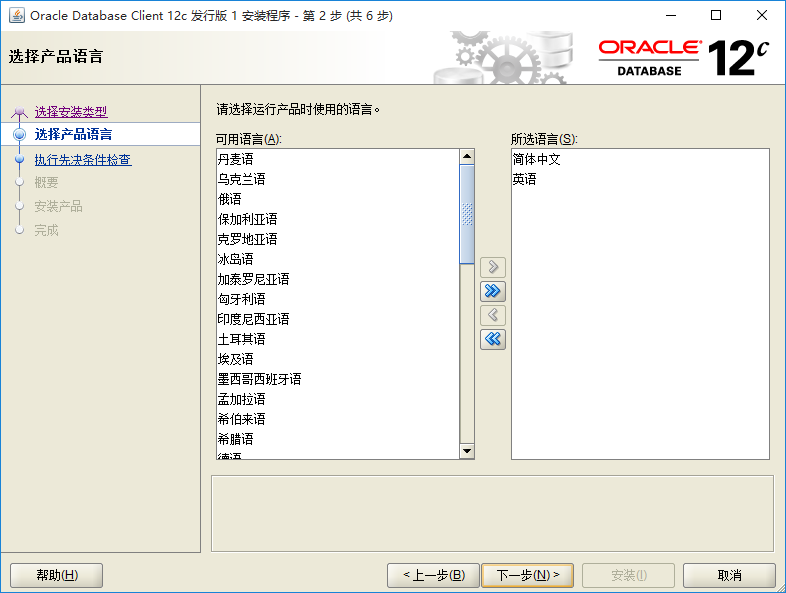The width and height of the screenshot is (786, 593).
Task: Click the scroll up arrow of available languages
Action: pyautogui.click(x=467, y=156)
